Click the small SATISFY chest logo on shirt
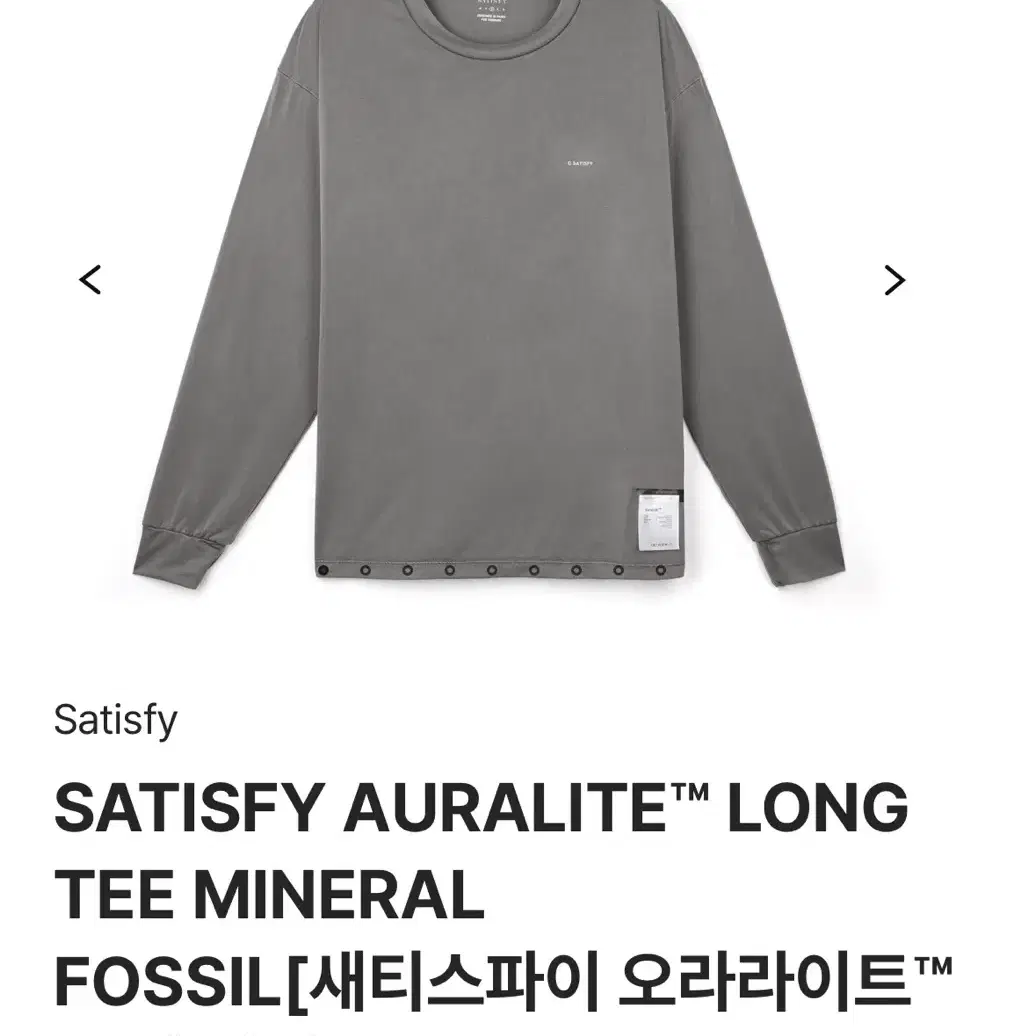The width and height of the screenshot is (1036, 1036). tap(580, 163)
